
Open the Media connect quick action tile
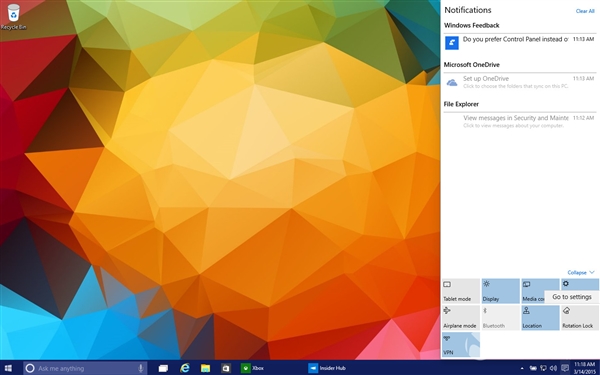(x=540, y=291)
